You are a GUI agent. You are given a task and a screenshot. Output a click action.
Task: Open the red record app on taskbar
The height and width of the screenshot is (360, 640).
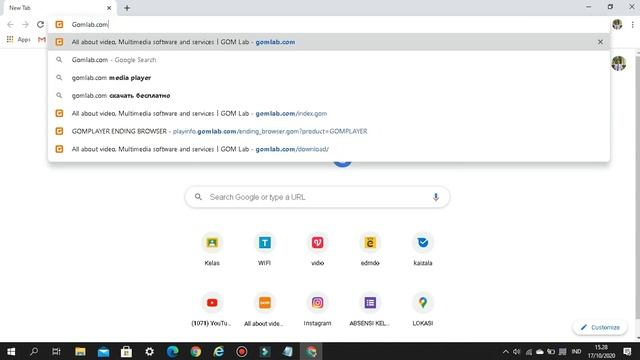point(242,351)
